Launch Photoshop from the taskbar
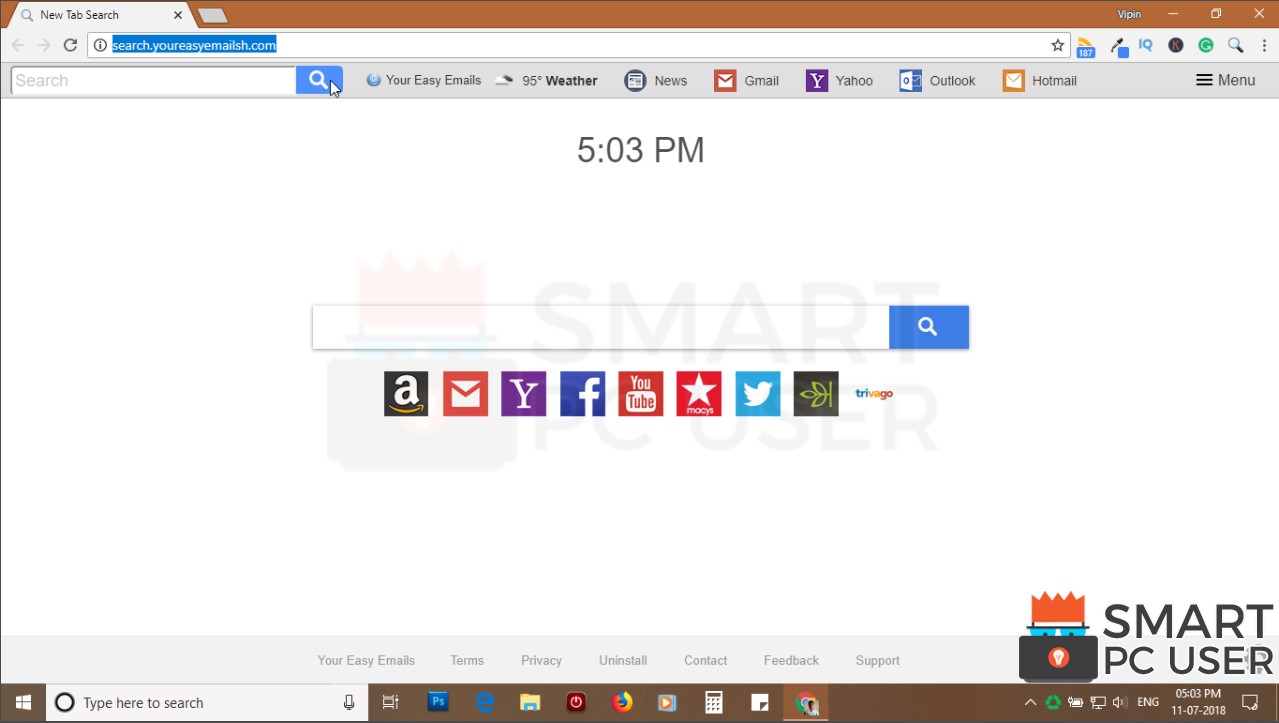The height and width of the screenshot is (723, 1279). 438,703
